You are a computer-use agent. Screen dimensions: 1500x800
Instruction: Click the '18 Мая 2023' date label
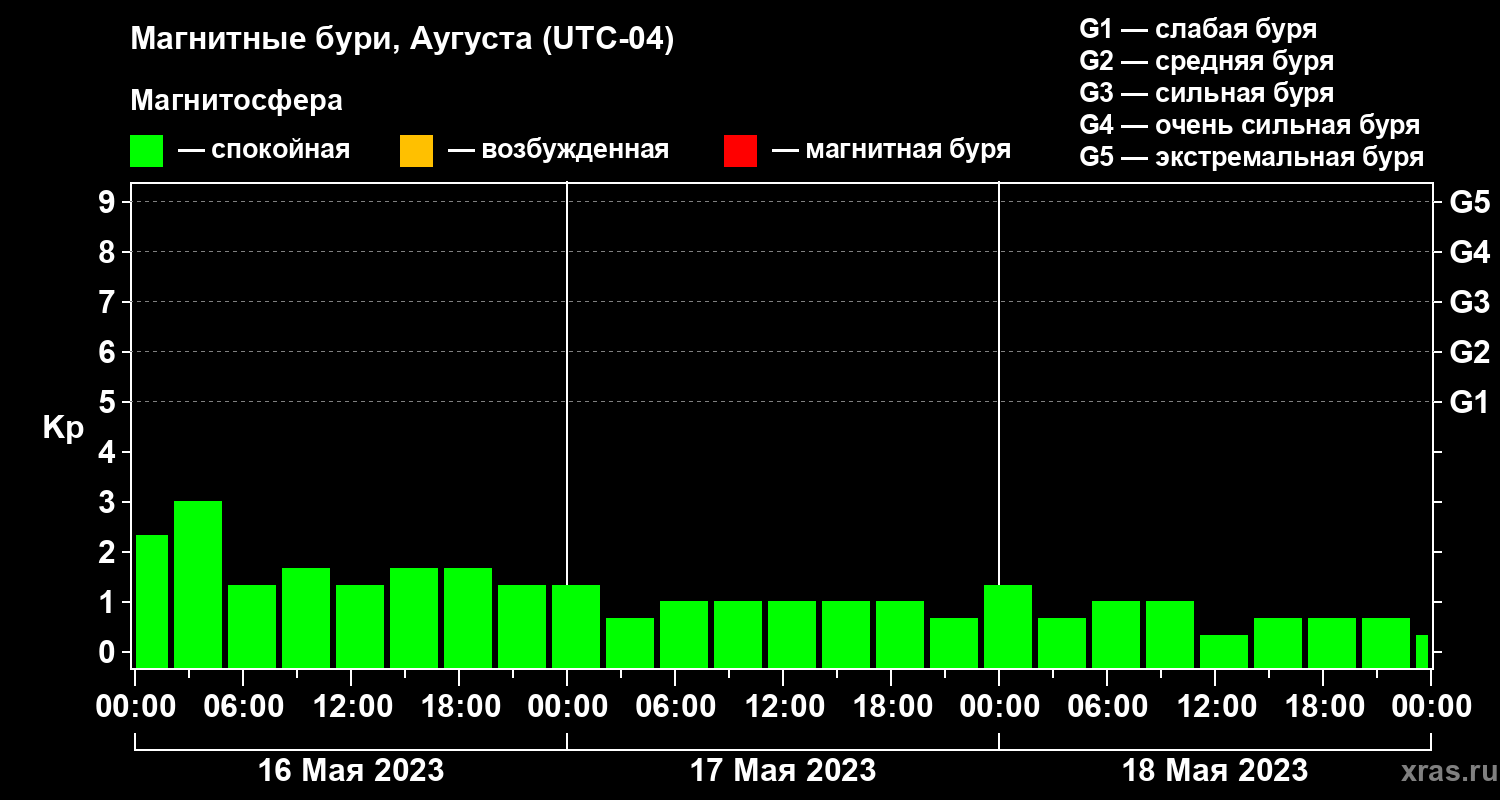1215,771
